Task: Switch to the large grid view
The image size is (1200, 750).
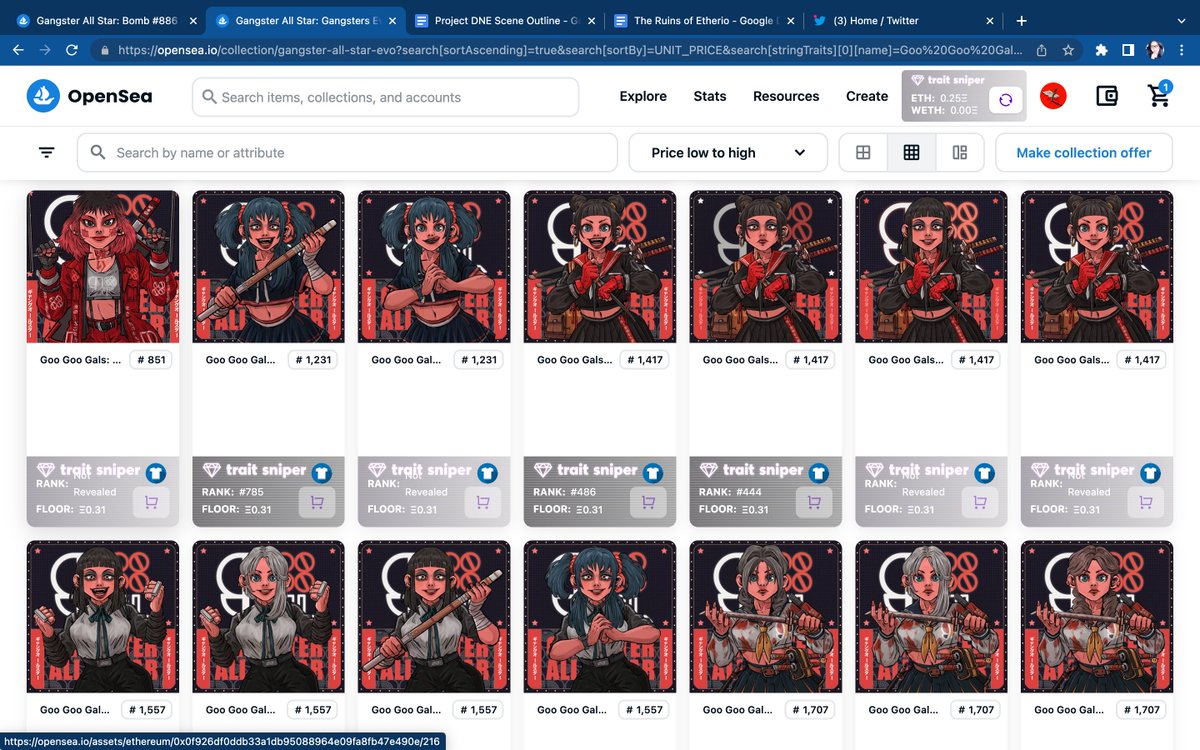Action: [863, 152]
